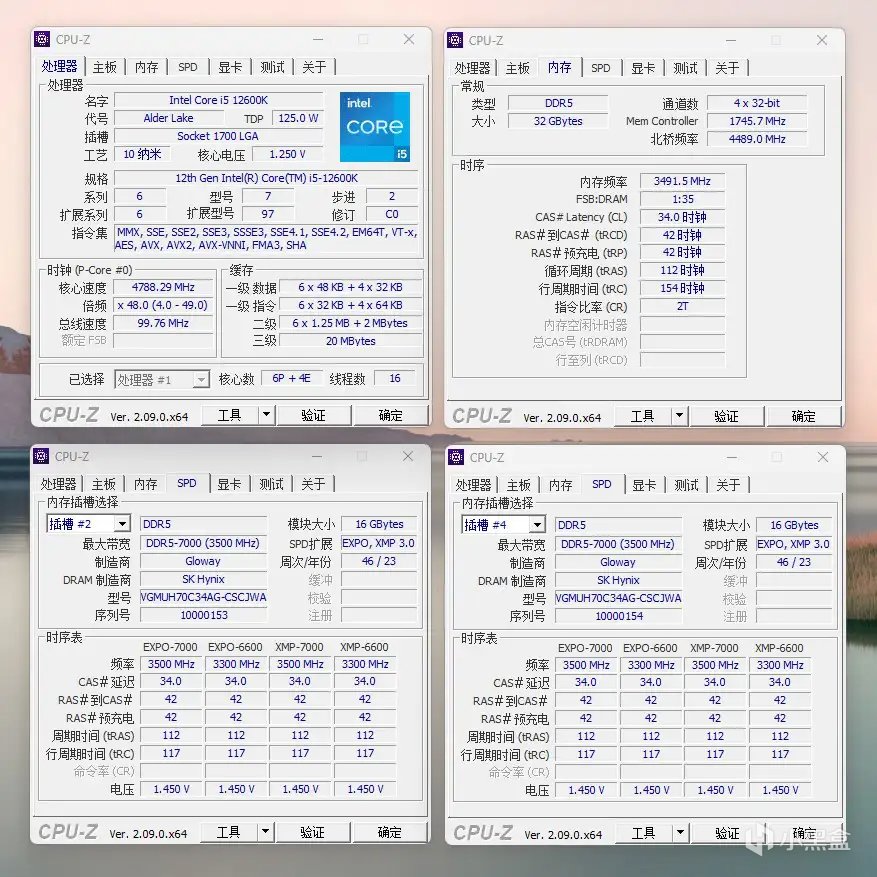
Task: Open SPD tab in processor window
Action: point(187,67)
